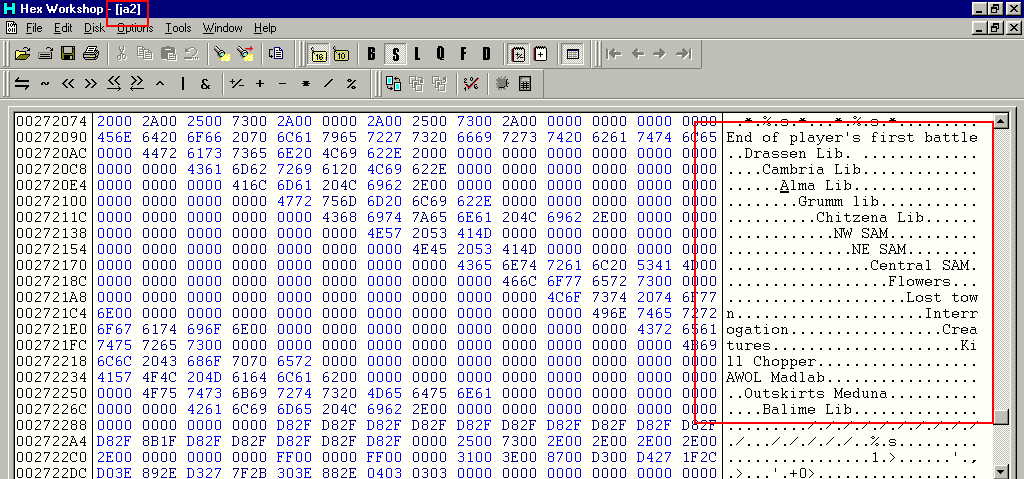1024x479 pixels.
Task: Print the hex data with the printer icon
Action: [x=91, y=54]
